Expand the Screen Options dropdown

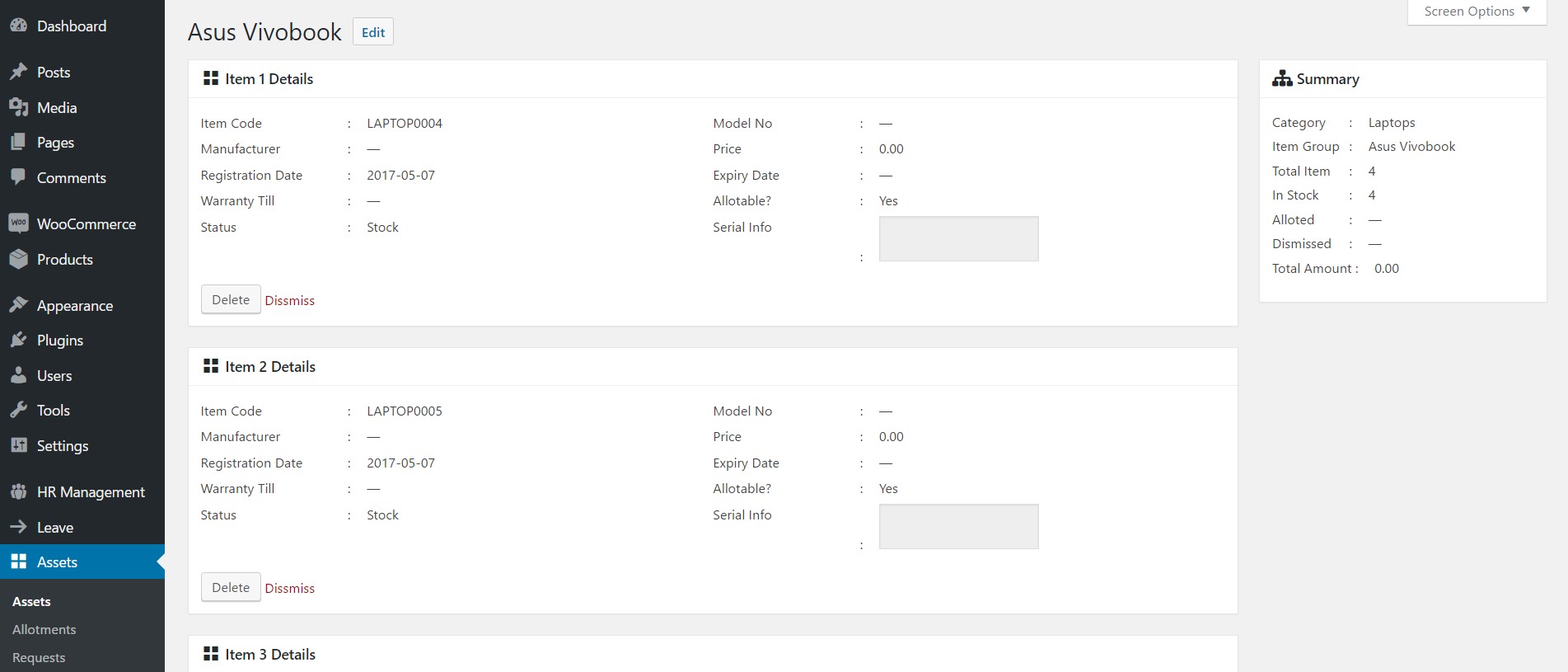pos(1477,12)
